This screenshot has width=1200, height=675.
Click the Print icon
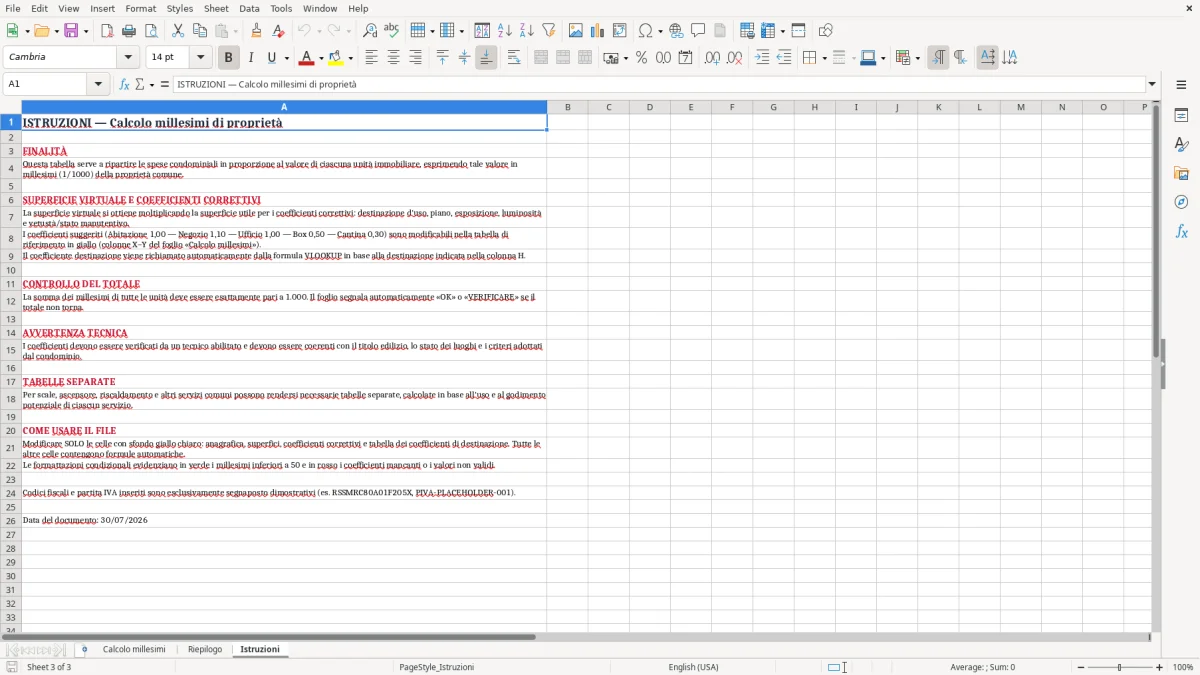[x=129, y=31]
